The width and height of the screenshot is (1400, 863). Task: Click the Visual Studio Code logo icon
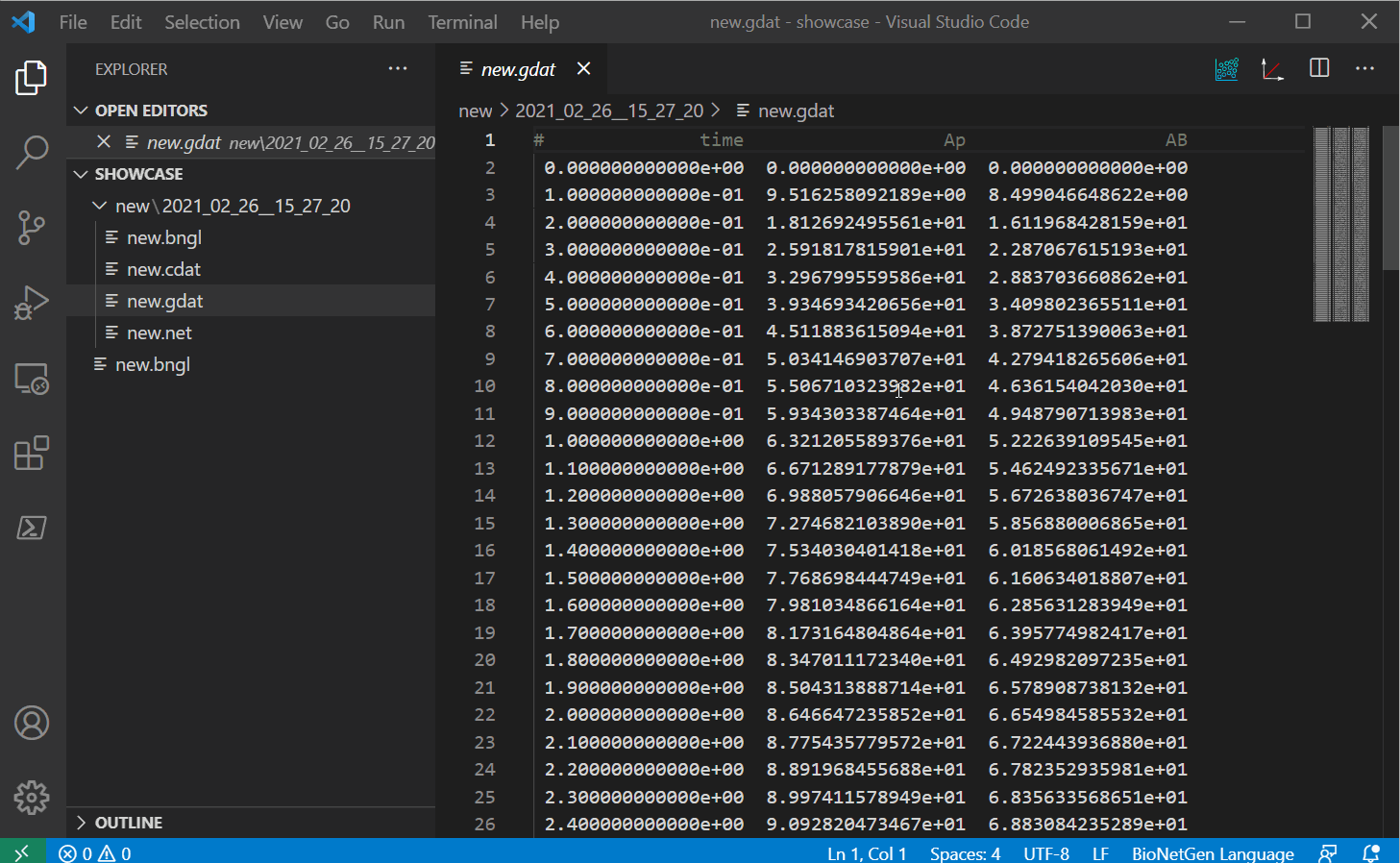click(x=23, y=21)
